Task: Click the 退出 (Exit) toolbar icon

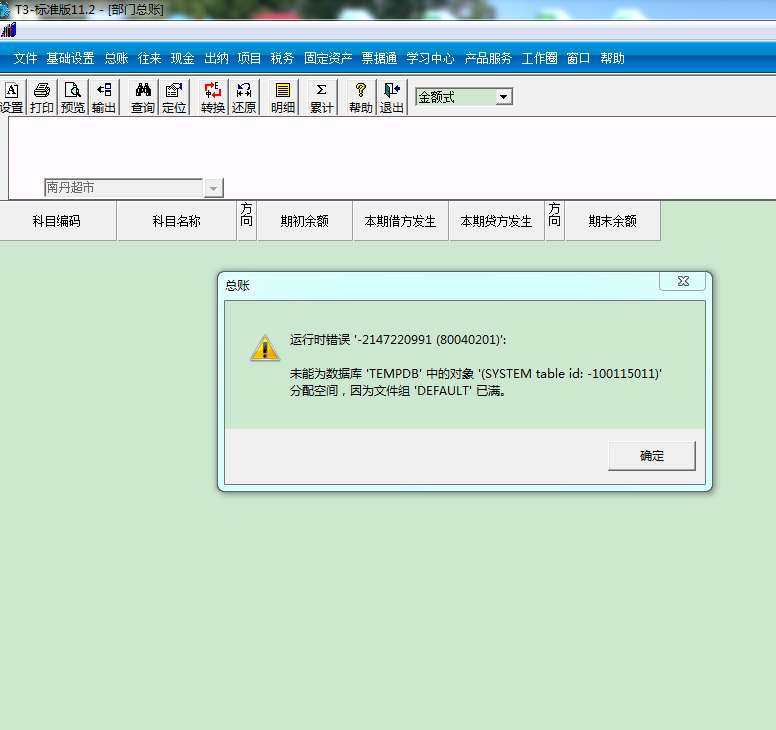Action: [392, 97]
